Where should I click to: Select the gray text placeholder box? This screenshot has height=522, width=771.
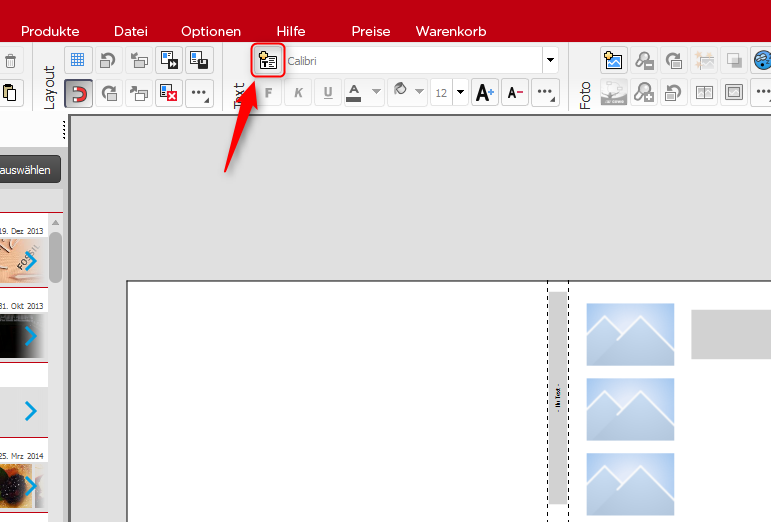[x=731, y=334]
